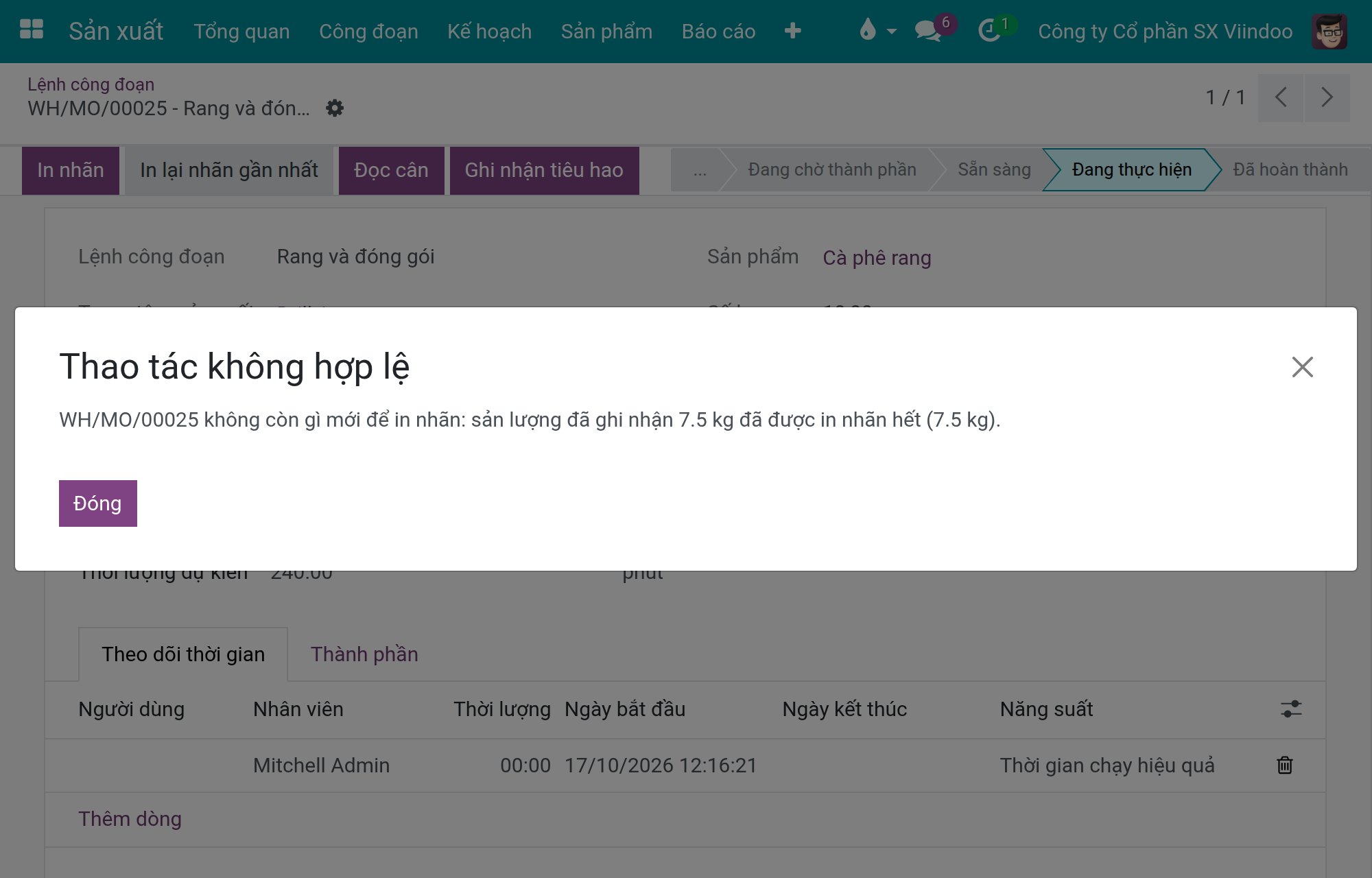The image size is (1372, 878).
Task: Click the user avatar in top bar
Action: pos(1329,32)
